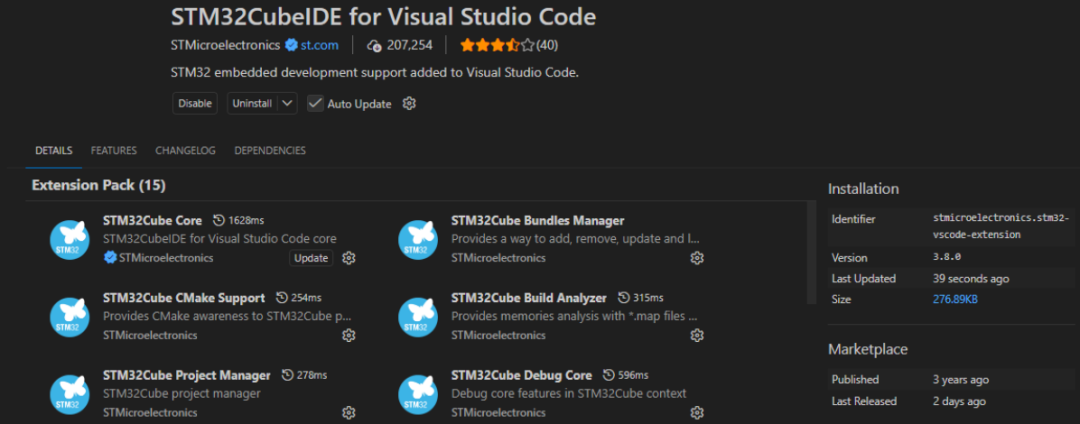Open the st.com publisher link
Viewport: 1080px width, 424px height.
(320, 45)
